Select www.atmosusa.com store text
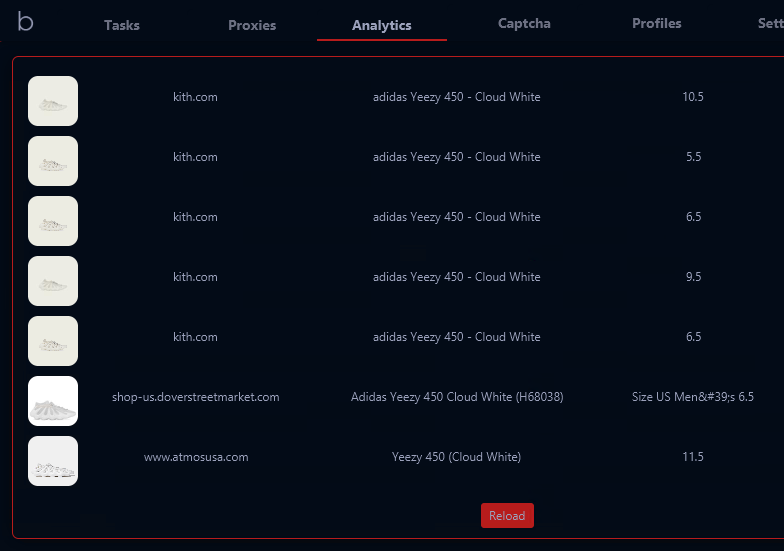 coord(196,457)
